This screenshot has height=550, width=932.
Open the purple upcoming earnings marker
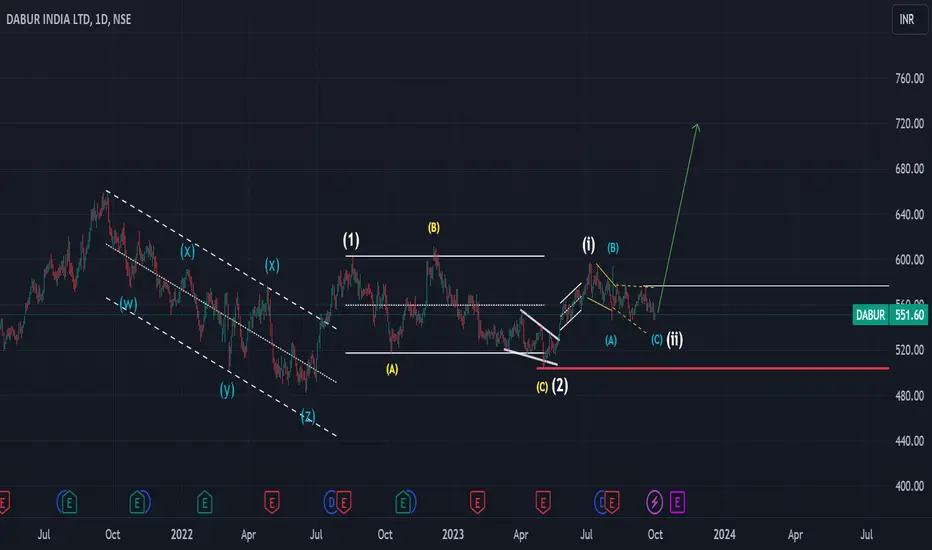click(677, 502)
